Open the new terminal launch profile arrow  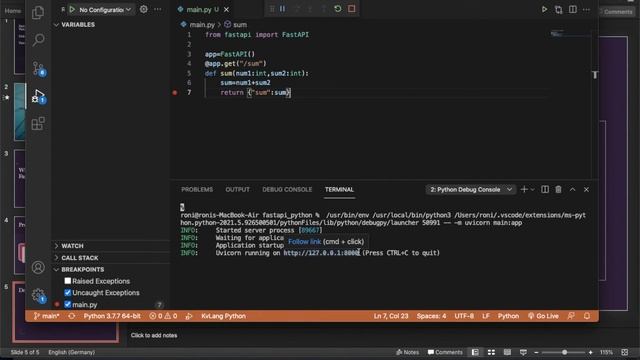533,189
